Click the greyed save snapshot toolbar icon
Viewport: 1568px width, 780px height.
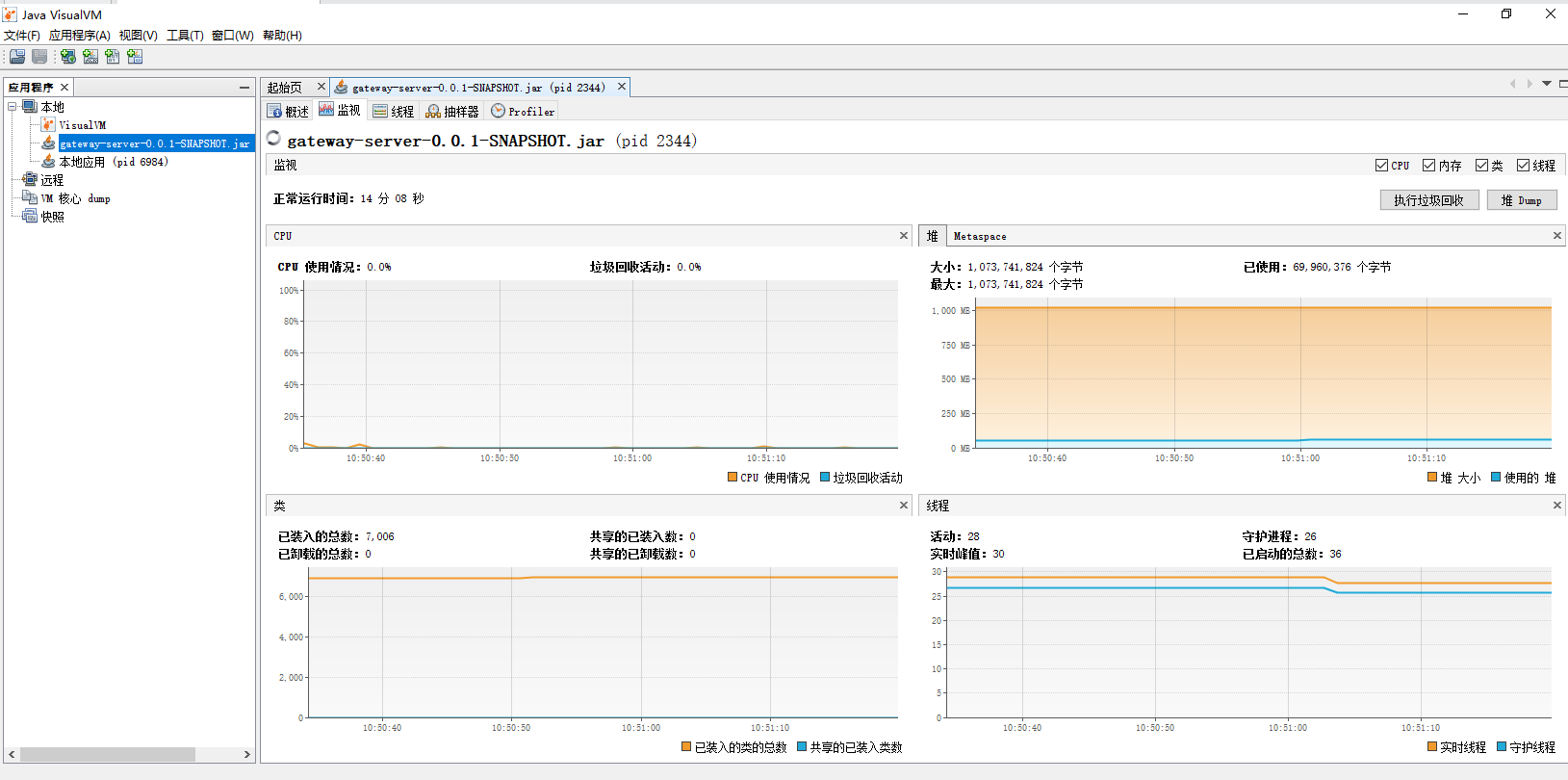pos(39,57)
